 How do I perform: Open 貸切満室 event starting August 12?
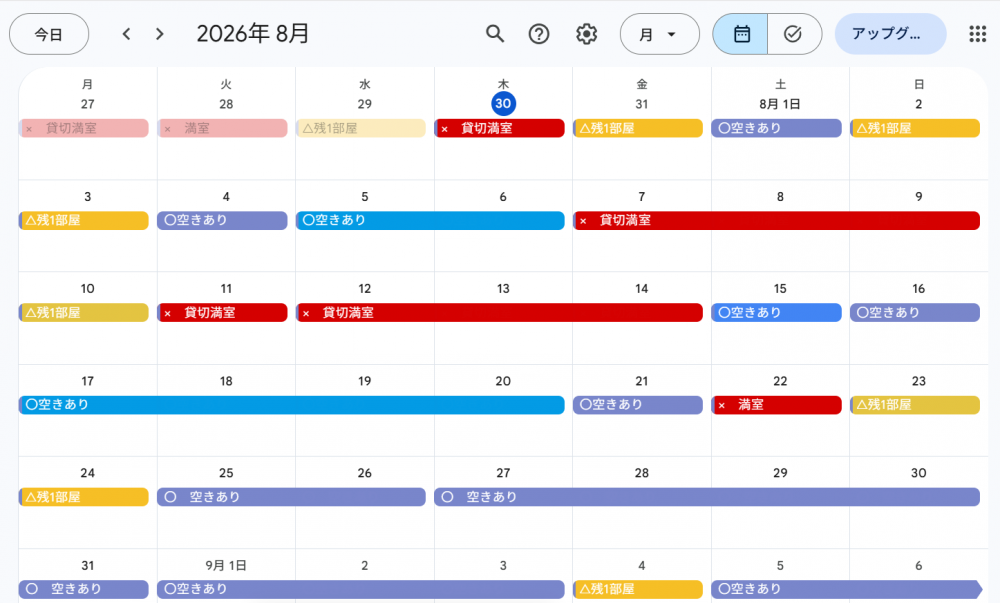(x=499, y=312)
